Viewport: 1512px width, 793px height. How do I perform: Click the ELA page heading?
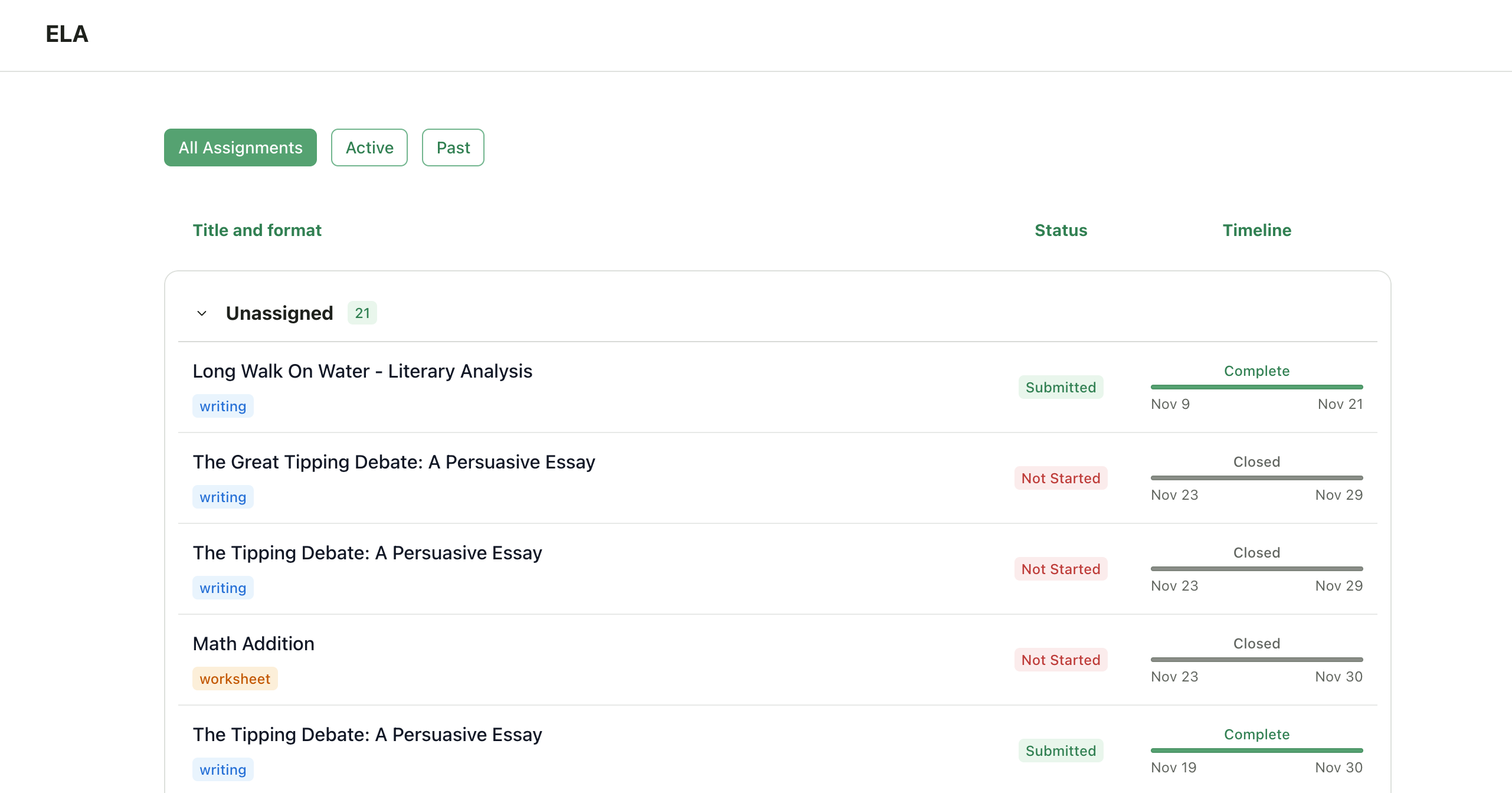(67, 34)
